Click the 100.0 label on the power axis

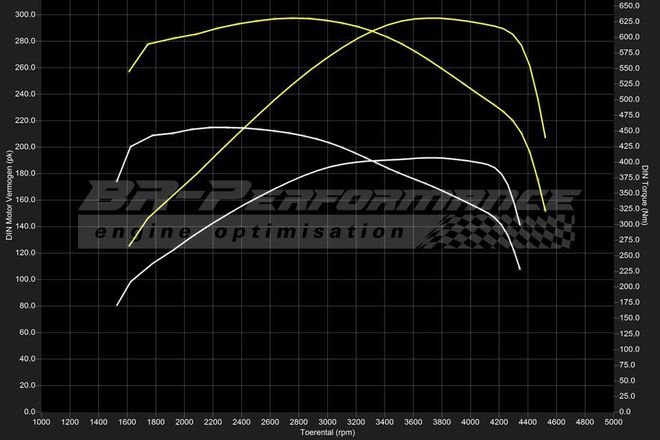pos(24,279)
